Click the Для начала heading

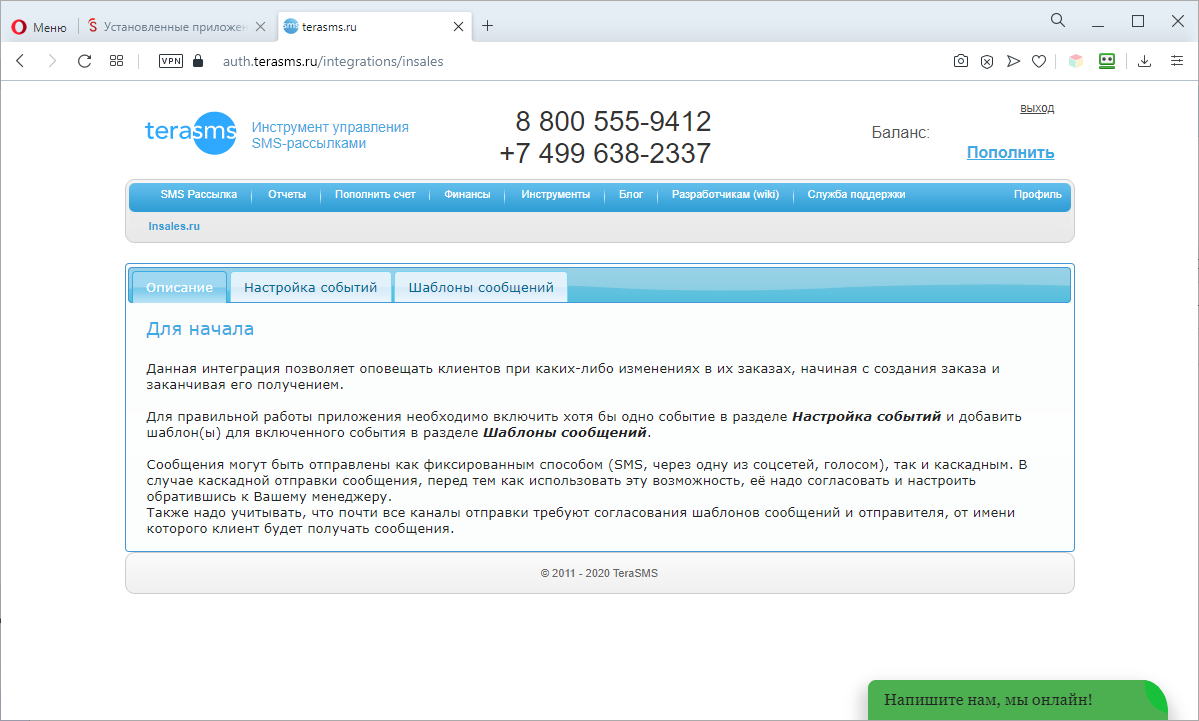click(200, 329)
